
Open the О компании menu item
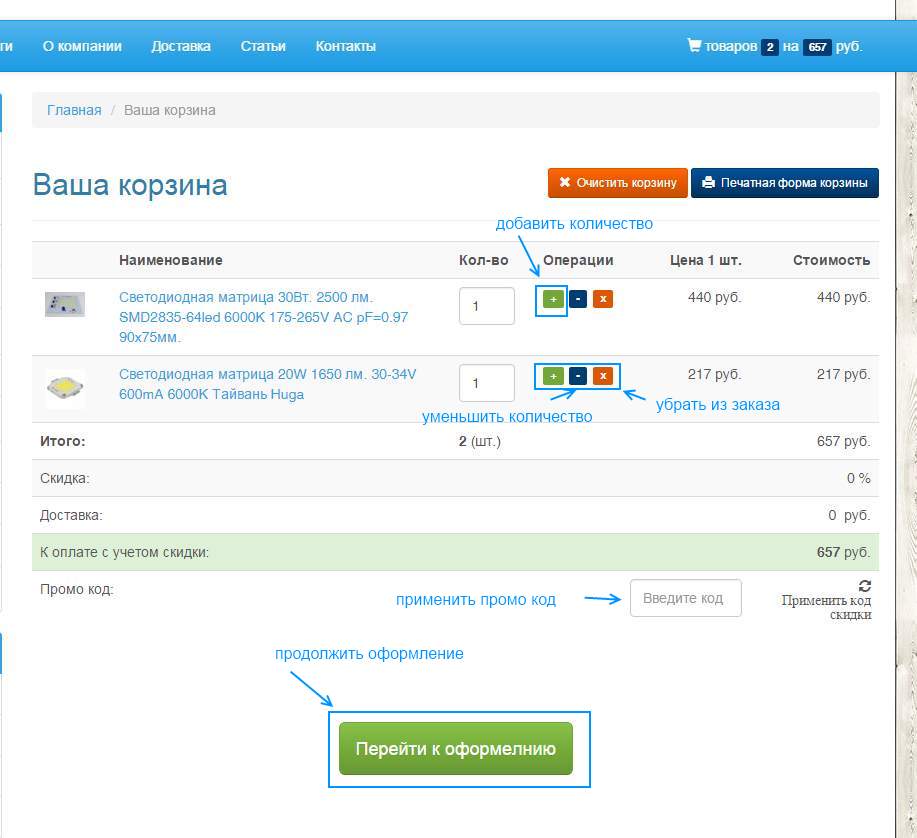point(82,46)
